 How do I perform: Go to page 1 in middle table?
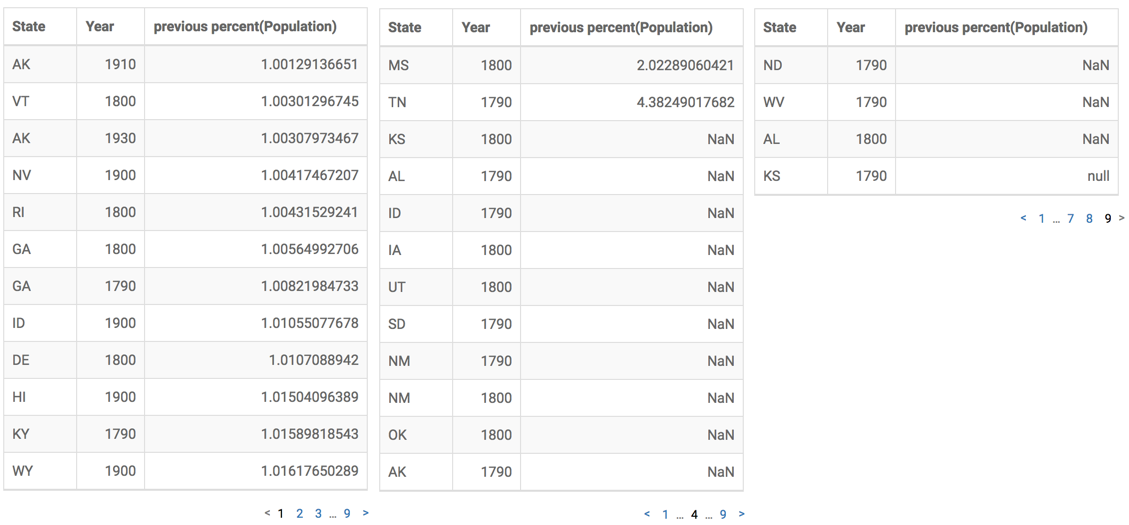665,514
